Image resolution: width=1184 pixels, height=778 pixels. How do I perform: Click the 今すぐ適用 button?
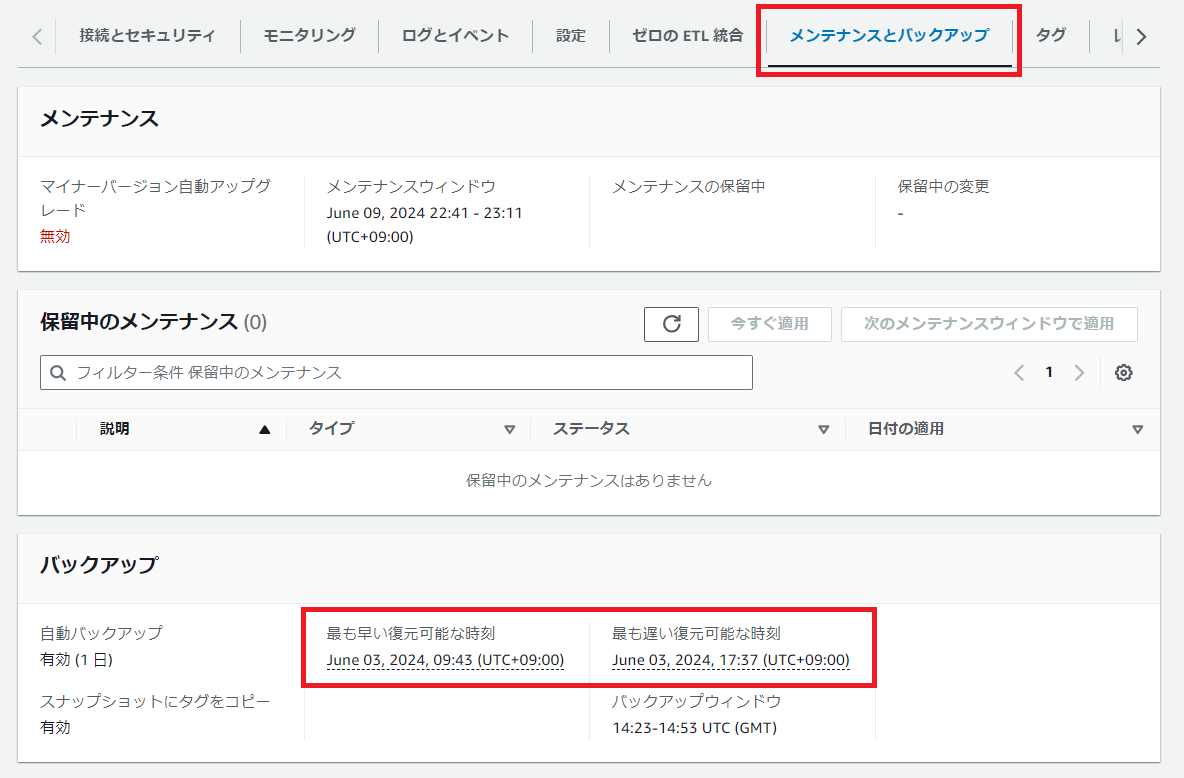point(769,324)
